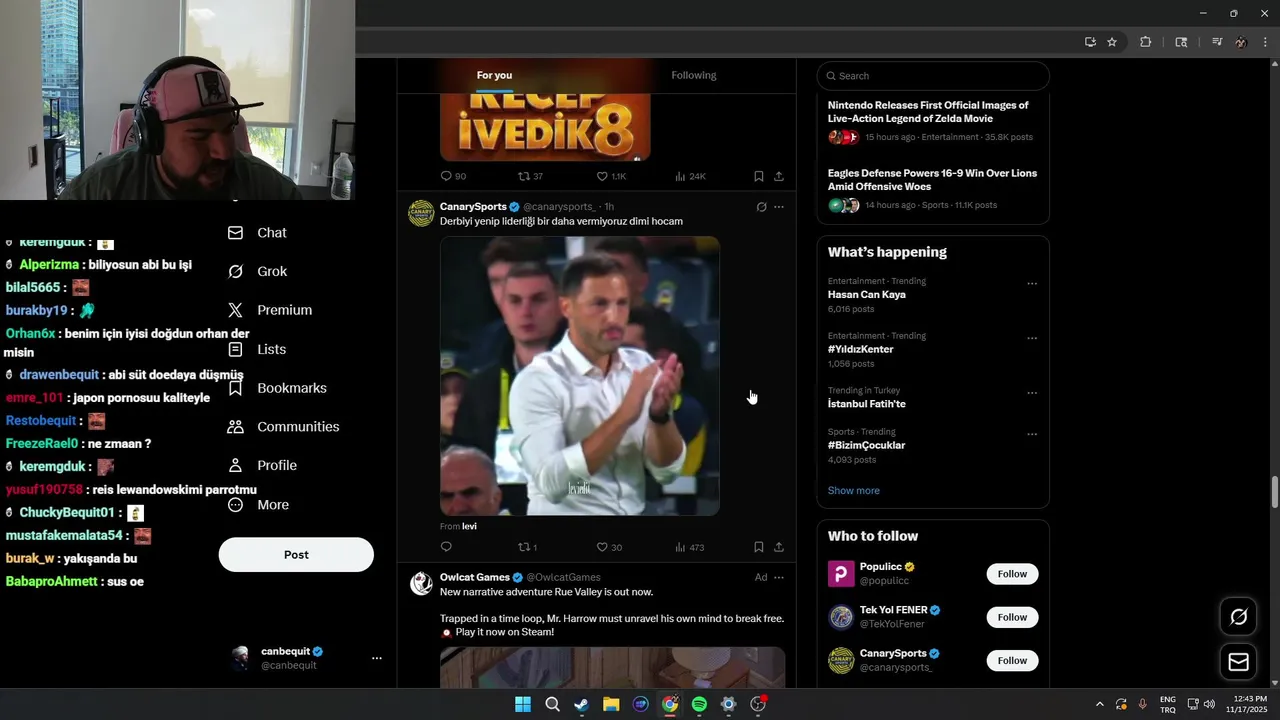Share the Recep Ivedik 8 post

779,176
